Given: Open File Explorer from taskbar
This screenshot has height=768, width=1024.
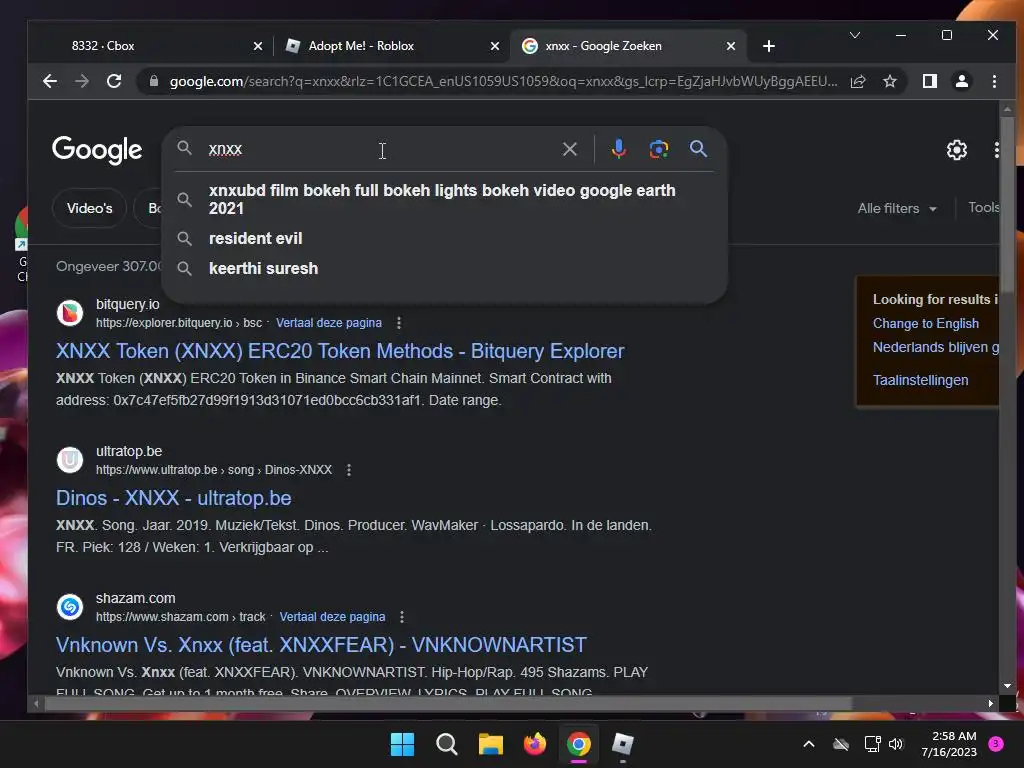Looking at the screenshot, I should 490,744.
